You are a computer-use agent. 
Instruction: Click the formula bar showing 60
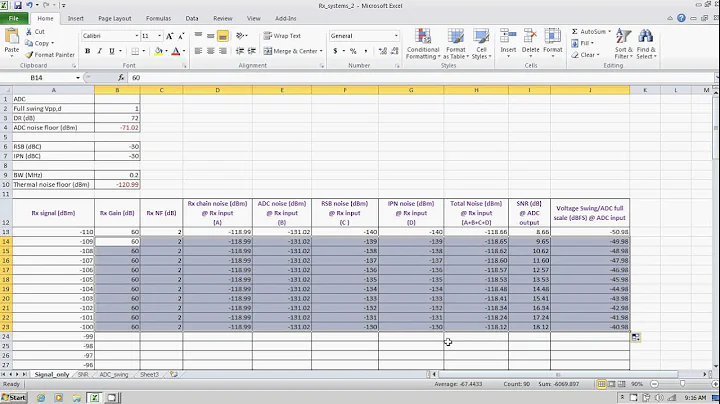pos(422,78)
